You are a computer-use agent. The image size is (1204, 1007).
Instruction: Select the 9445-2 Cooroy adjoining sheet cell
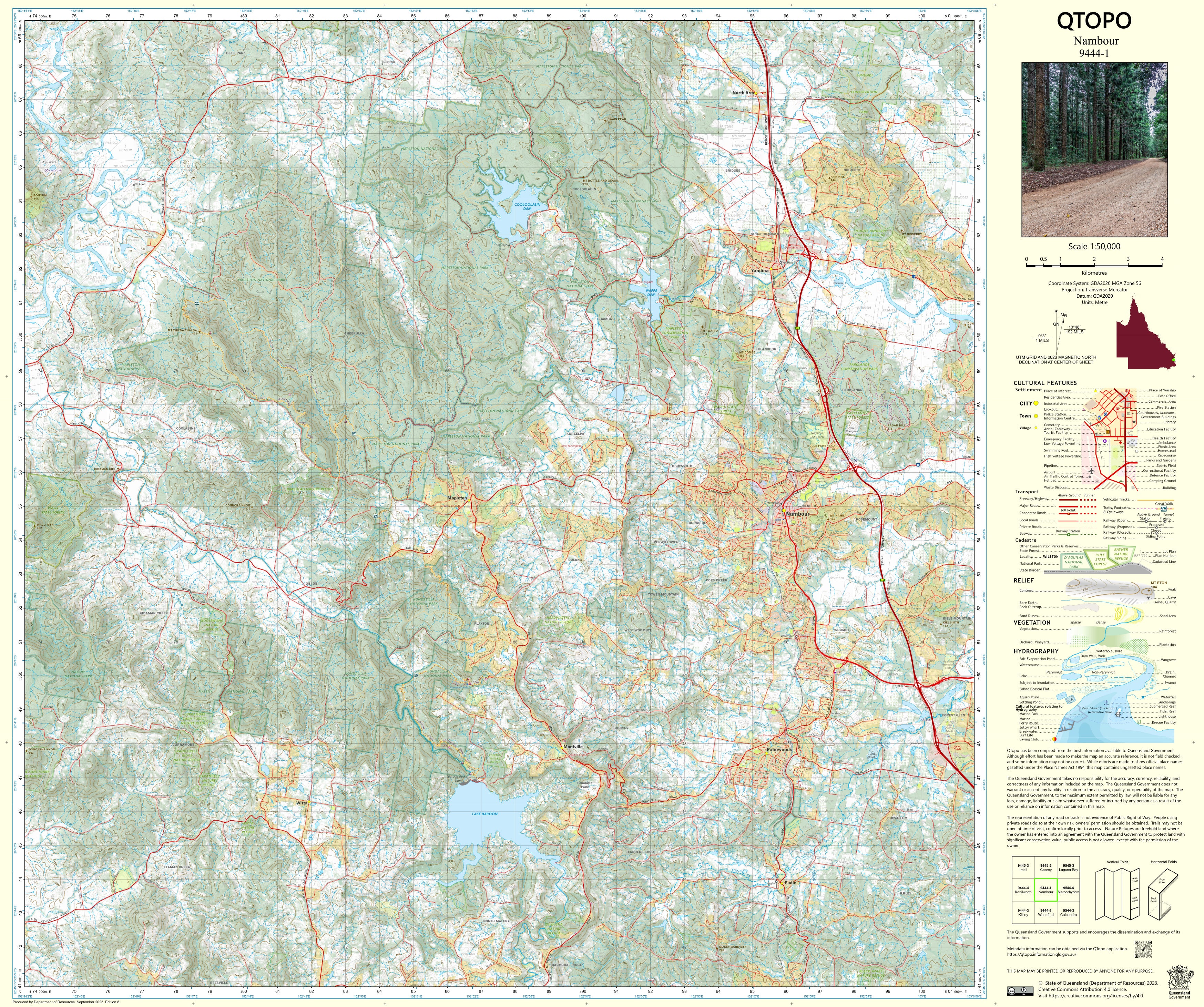[x=1046, y=867]
